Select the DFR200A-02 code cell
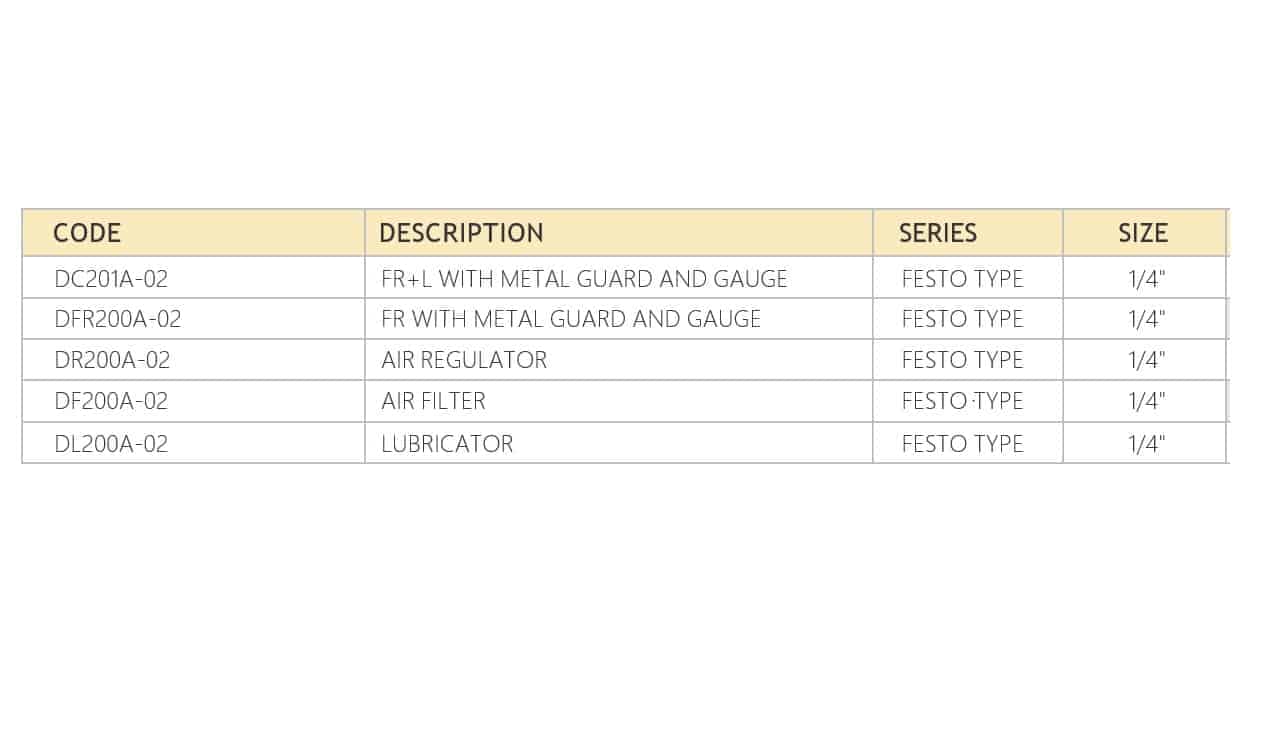The image size is (1264, 742). pos(194,319)
